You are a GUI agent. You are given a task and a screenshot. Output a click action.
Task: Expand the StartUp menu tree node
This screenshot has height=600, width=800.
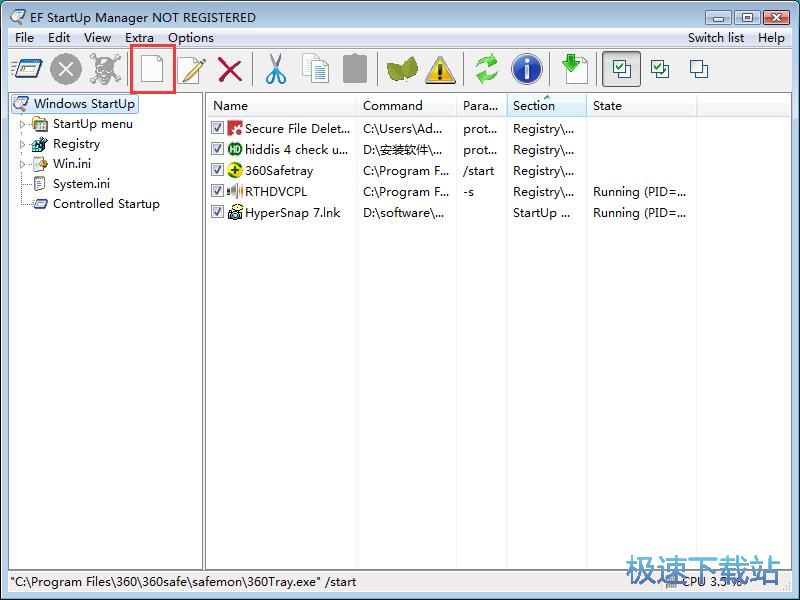[x=22, y=124]
